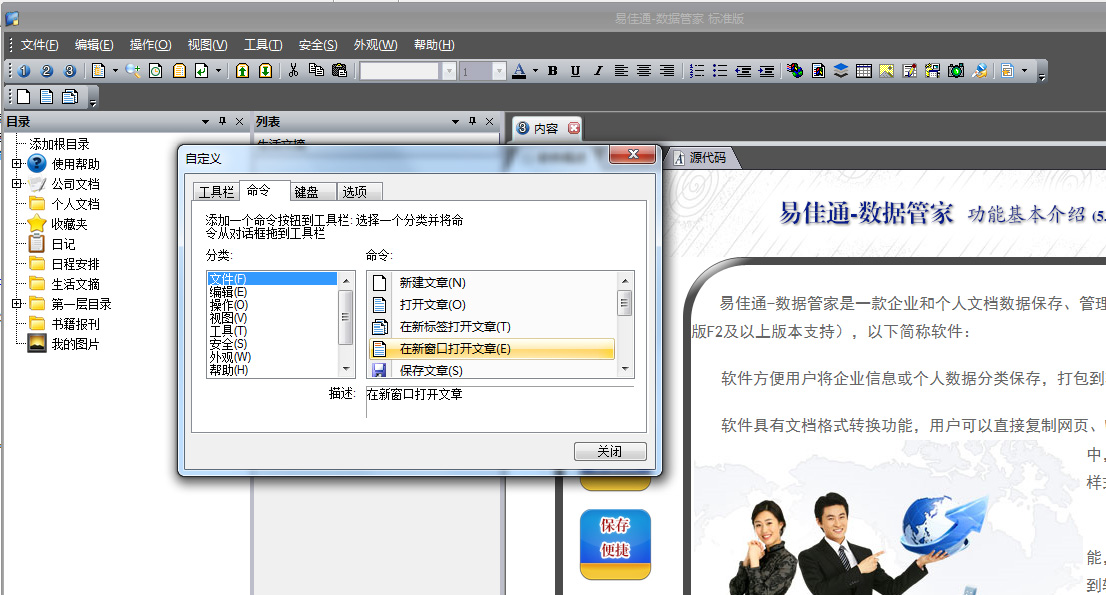
Task: Click the magnifier search icon in toolbar
Action: [x=133, y=71]
